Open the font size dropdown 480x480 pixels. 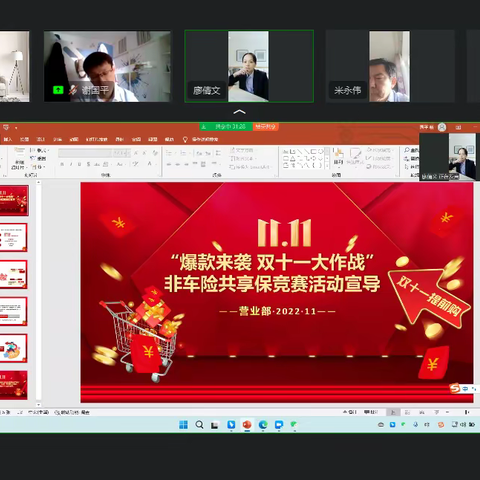(x=121, y=153)
